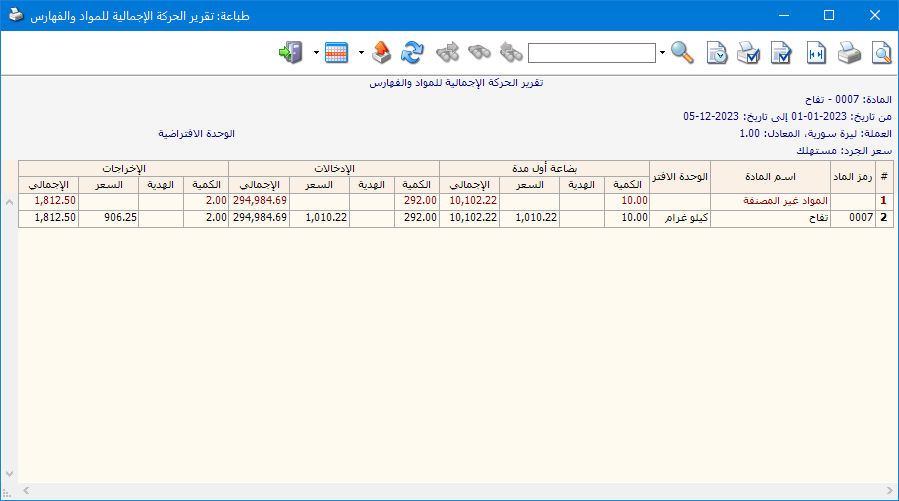Click row number 2 cell

point(884,218)
